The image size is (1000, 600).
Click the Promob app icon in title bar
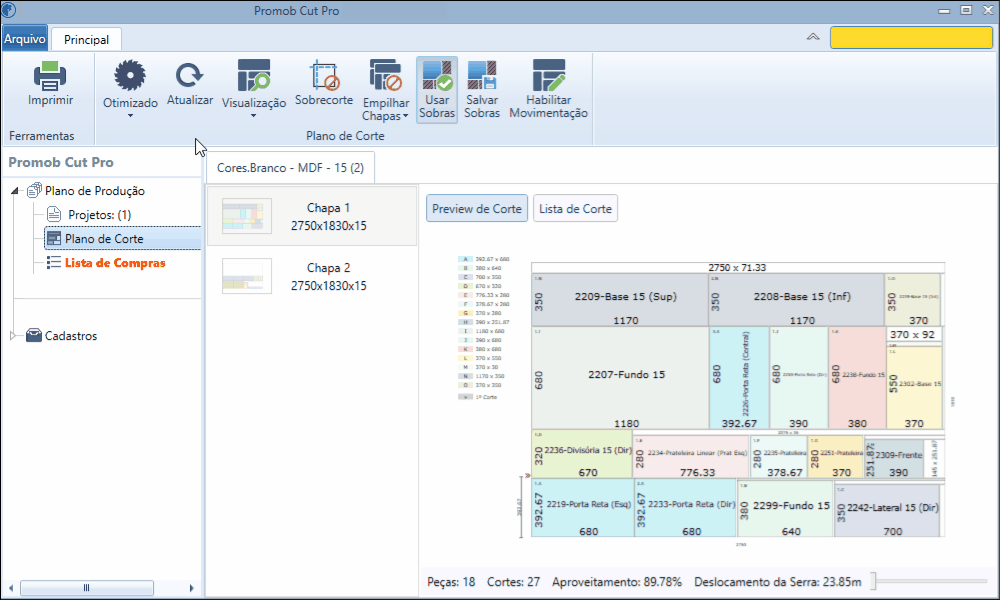tap(9, 10)
